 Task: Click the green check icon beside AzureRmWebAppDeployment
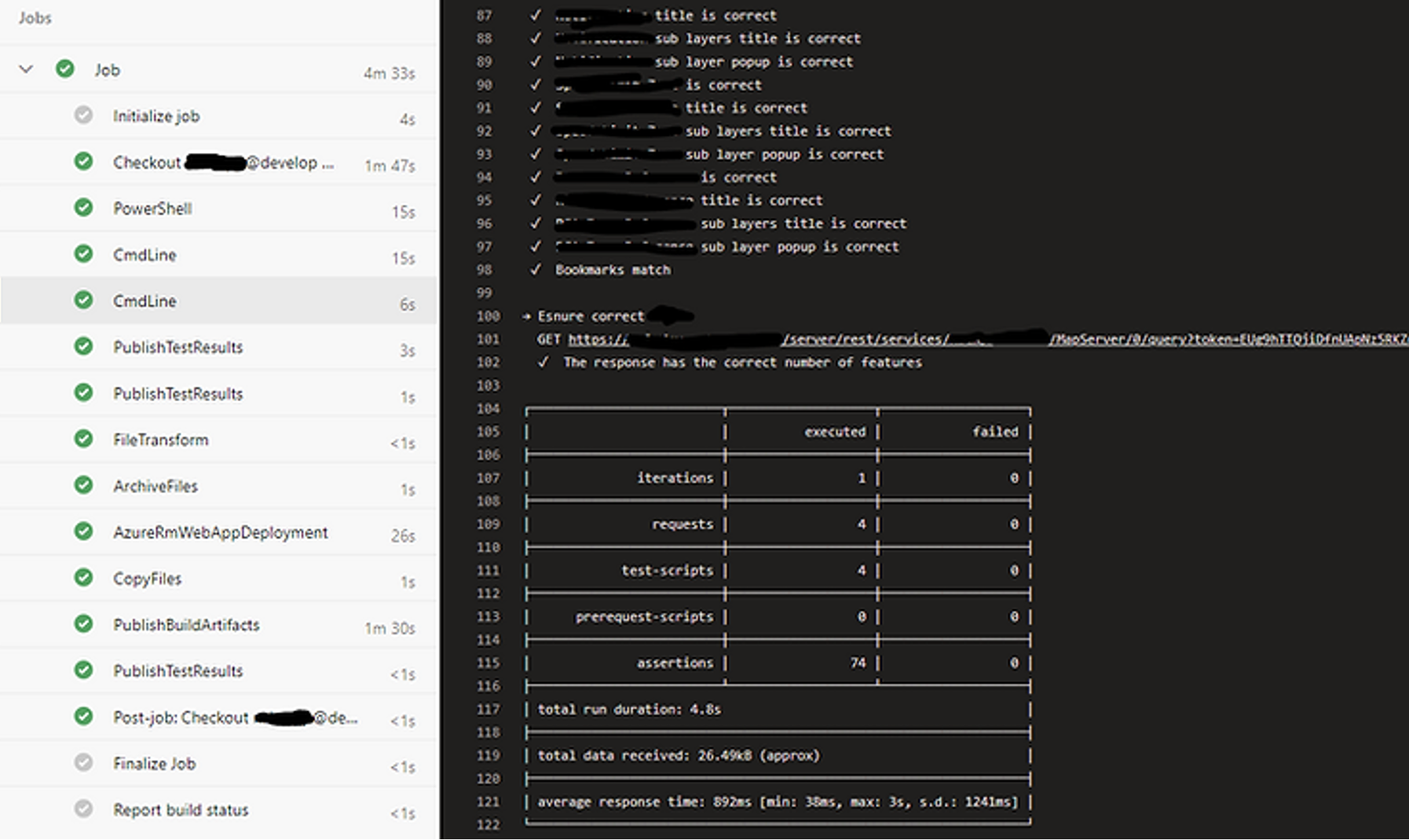pos(83,531)
